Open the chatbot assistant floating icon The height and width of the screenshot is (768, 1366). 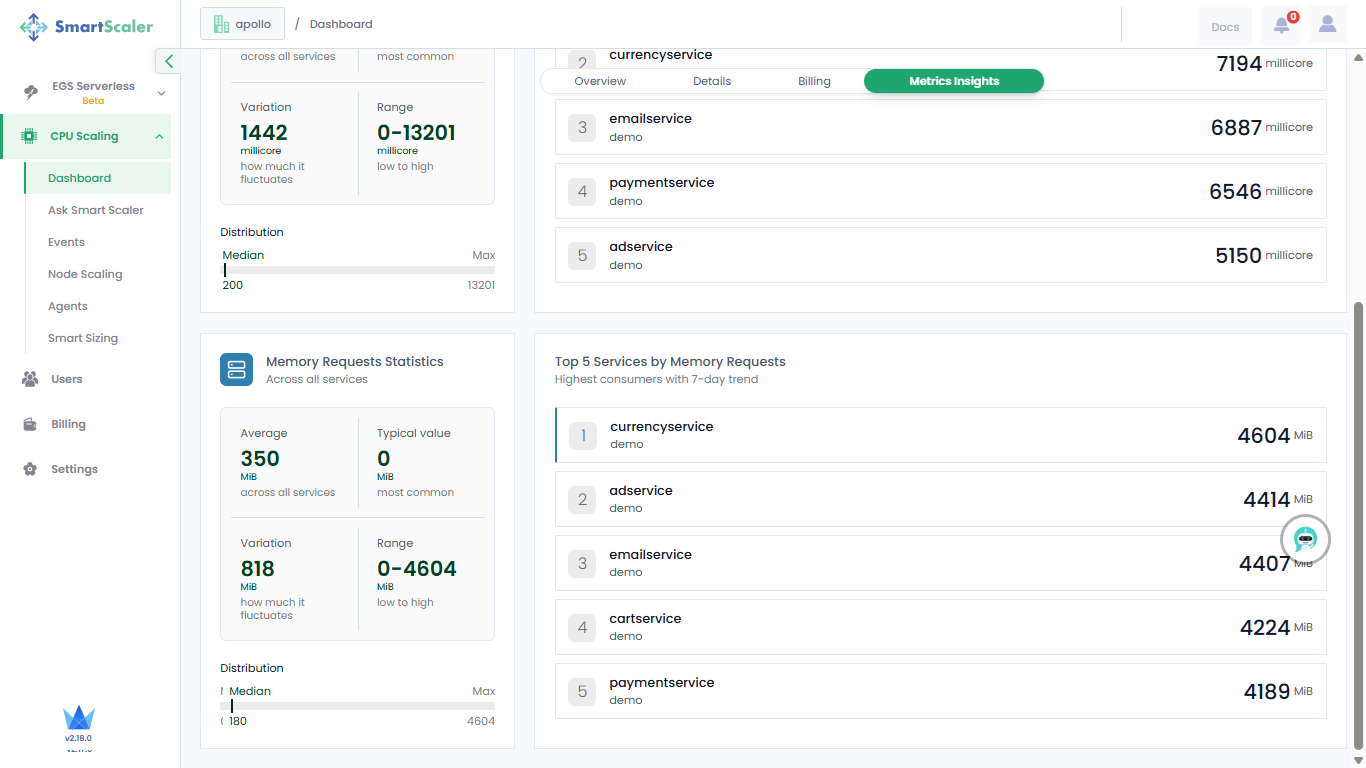pyautogui.click(x=1305, y=540)
